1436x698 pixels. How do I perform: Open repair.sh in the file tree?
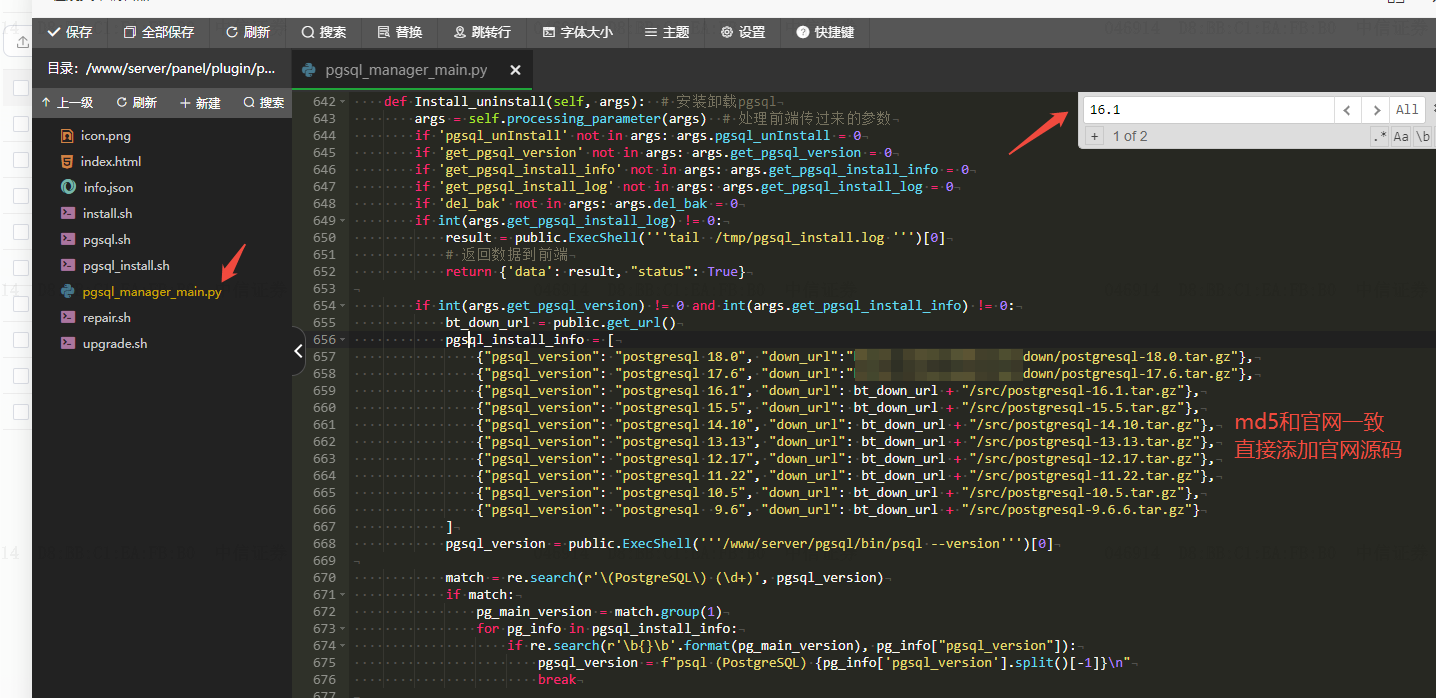106,317
